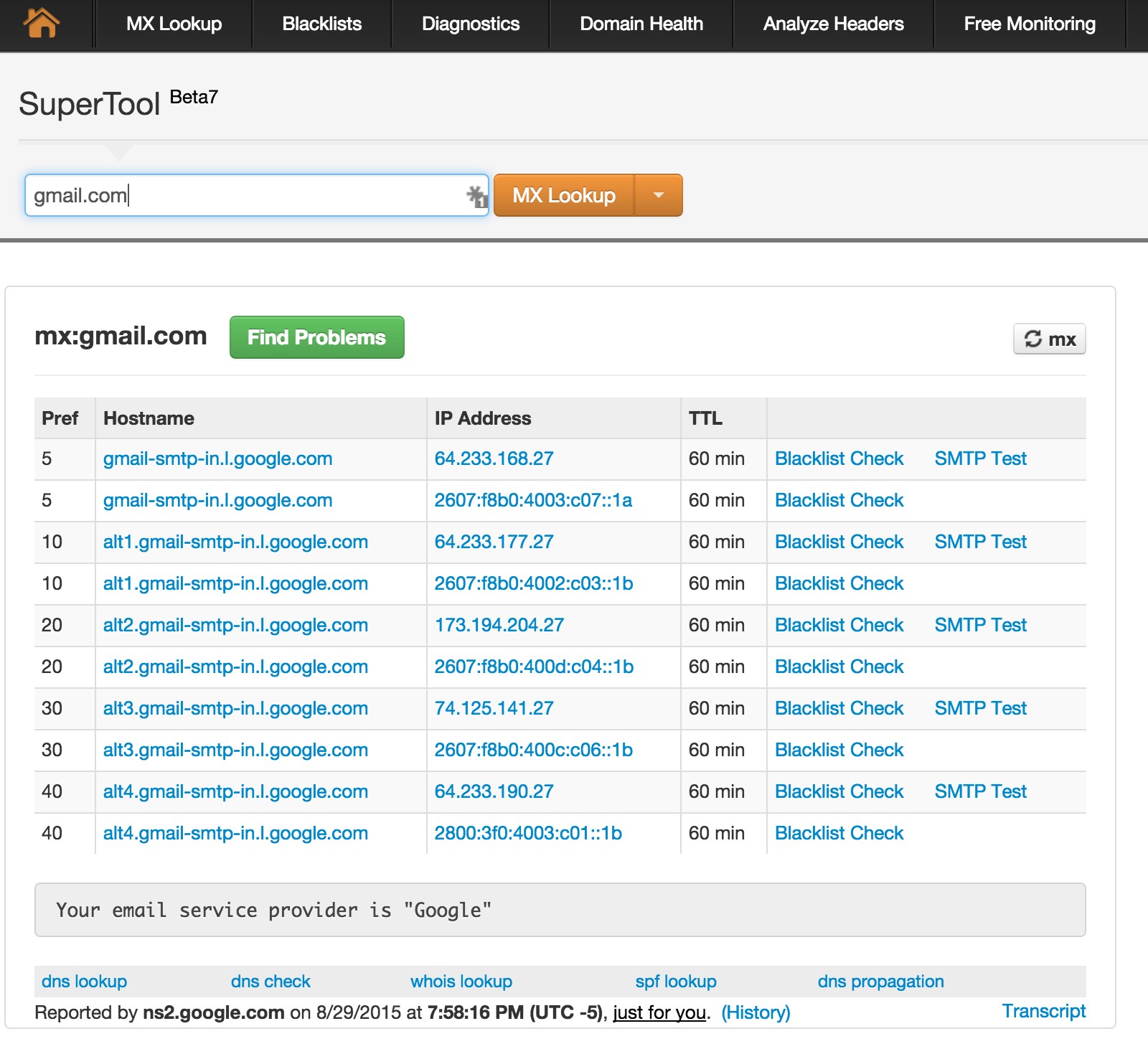Image resolution: width=1148 pixels, height=1049 pixels.
Task: Expand the MX Lookup dropdown arrow
Action: pyautogui.click(x=659, y=195)
